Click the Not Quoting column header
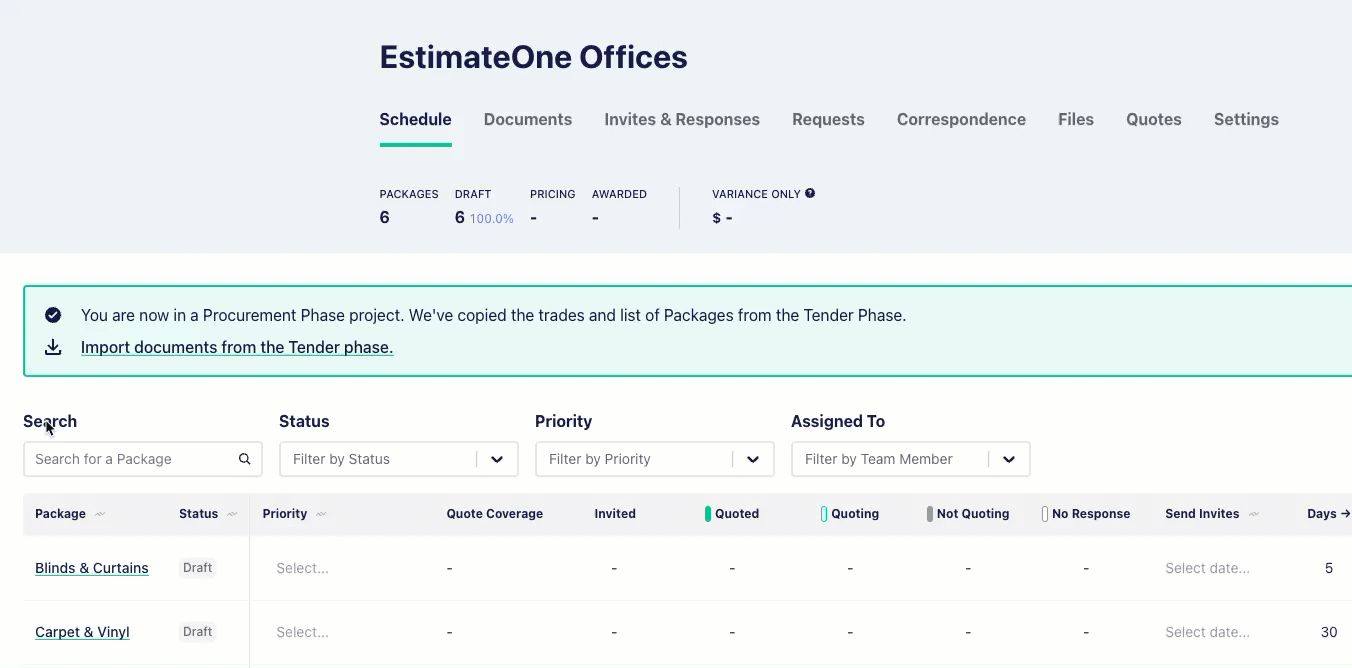Screen dimensions: 1352x668 [x=968, y=514]
